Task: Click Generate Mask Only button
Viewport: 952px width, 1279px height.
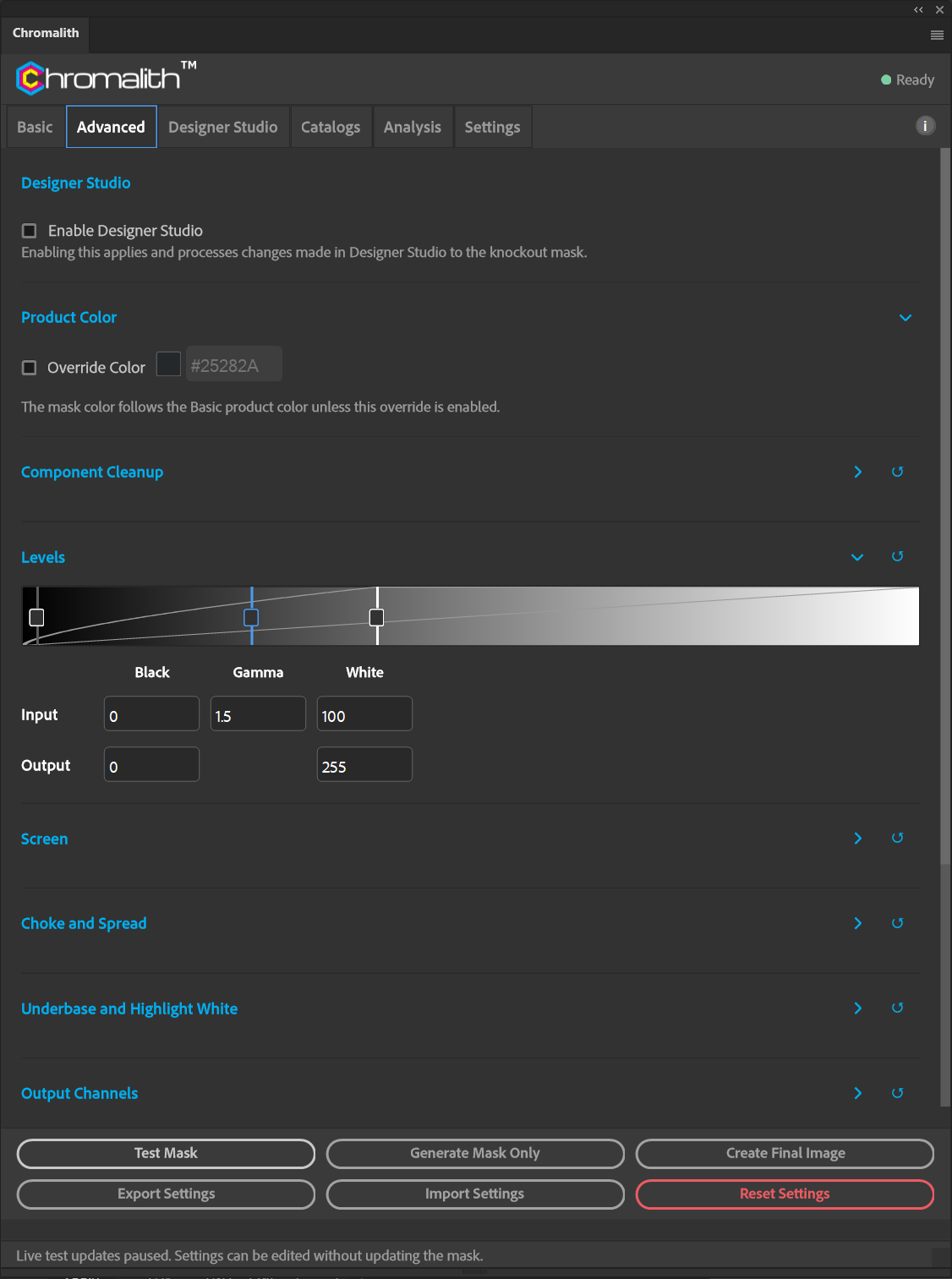Action: [475, 1153]
